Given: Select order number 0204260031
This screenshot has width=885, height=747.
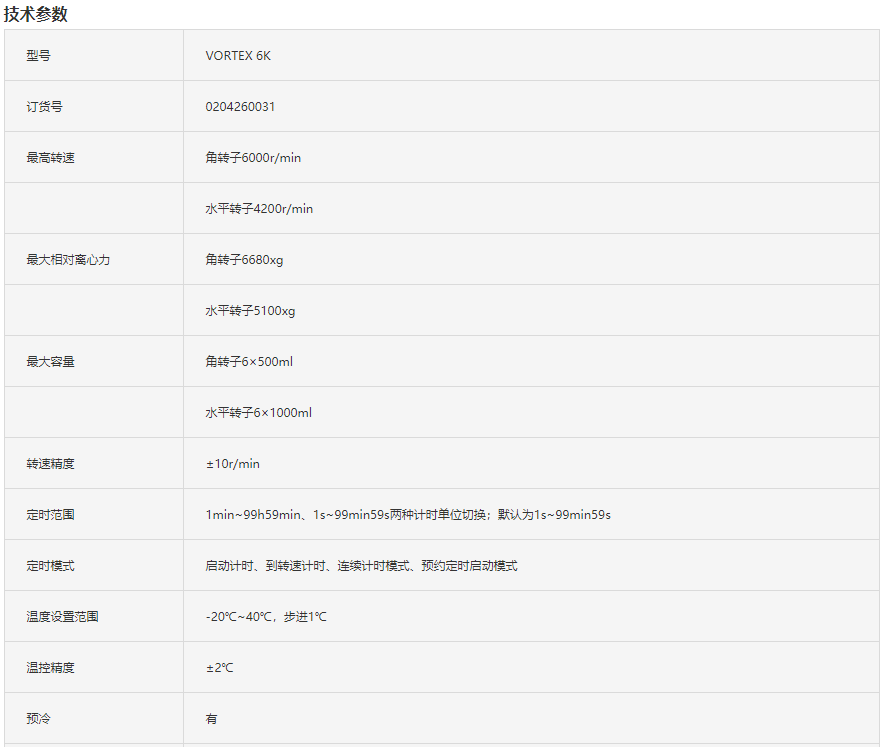Looking at the screenshot, I should click(x=240, y=107).
